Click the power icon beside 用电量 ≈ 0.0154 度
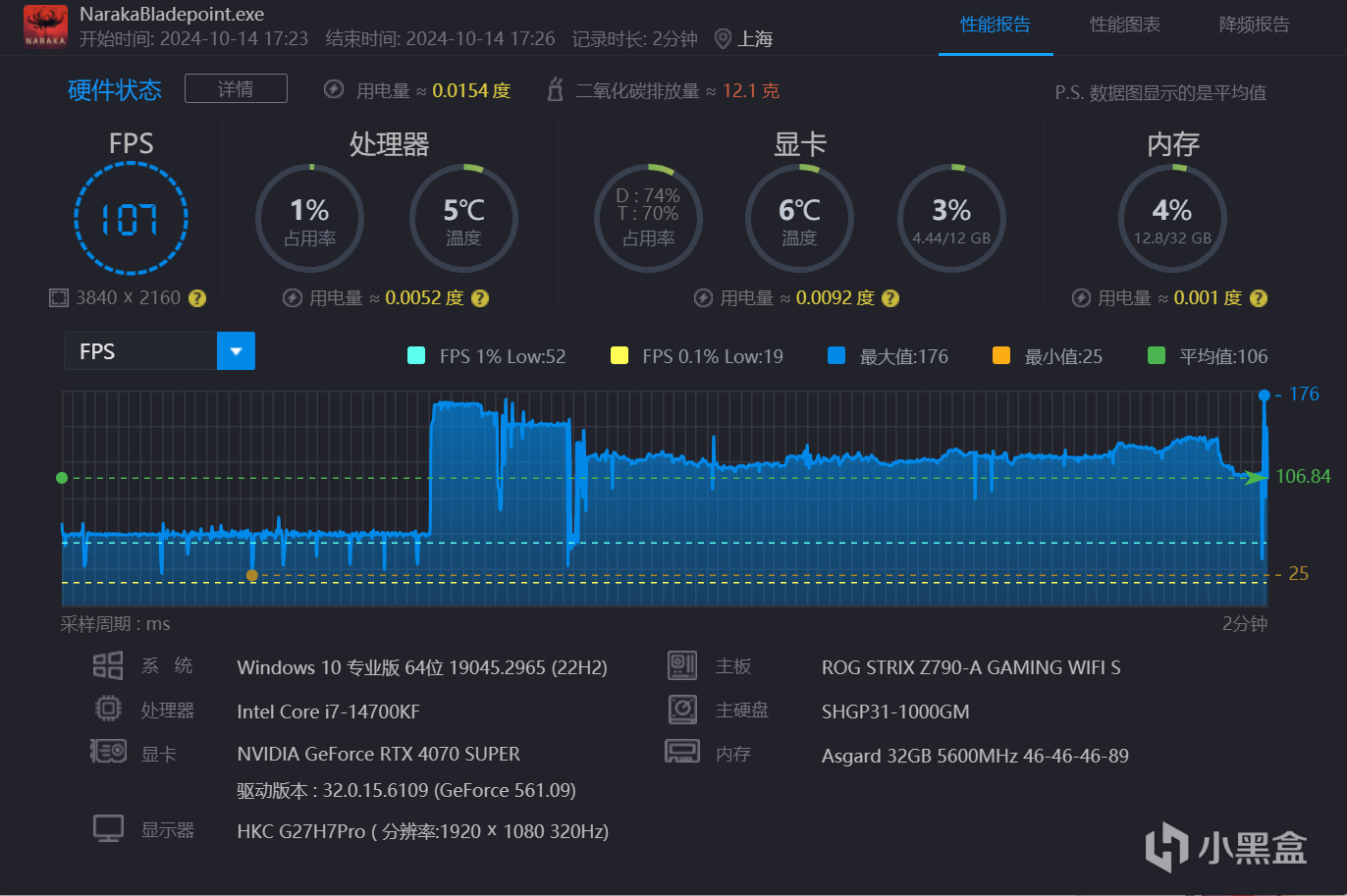1347x896 pixels. pos(334,90)
